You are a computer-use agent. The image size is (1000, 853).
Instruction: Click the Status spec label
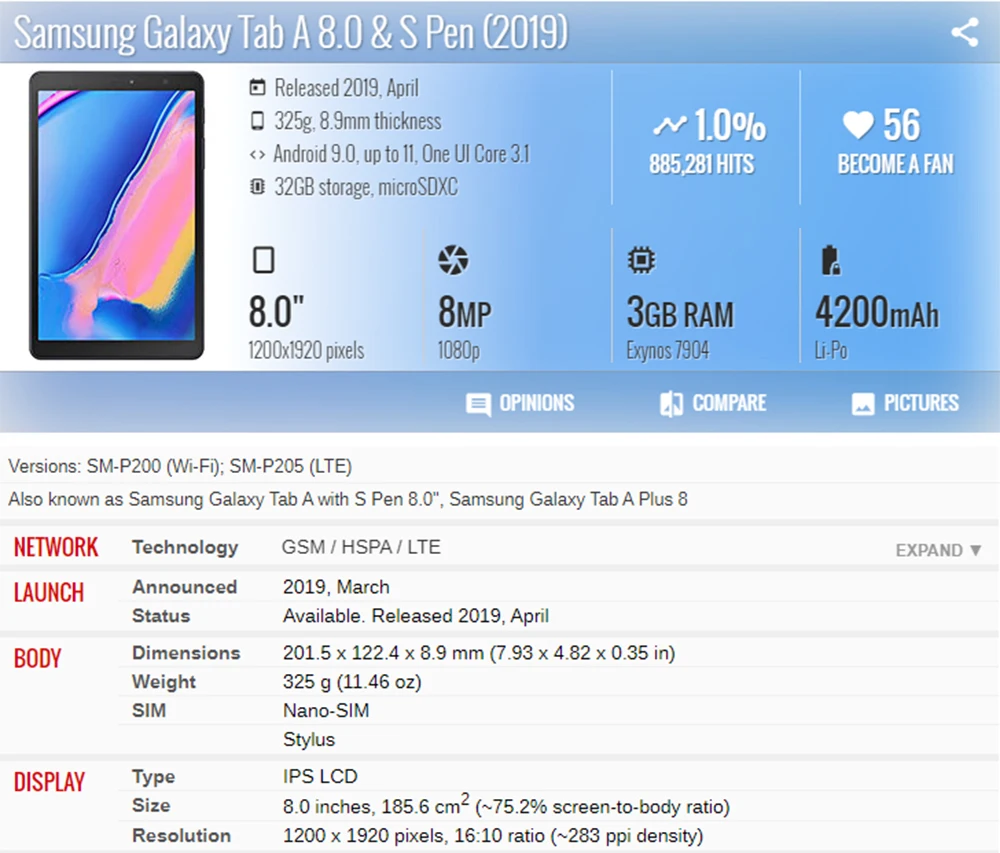pyautogui.click(x=161, y=616)
